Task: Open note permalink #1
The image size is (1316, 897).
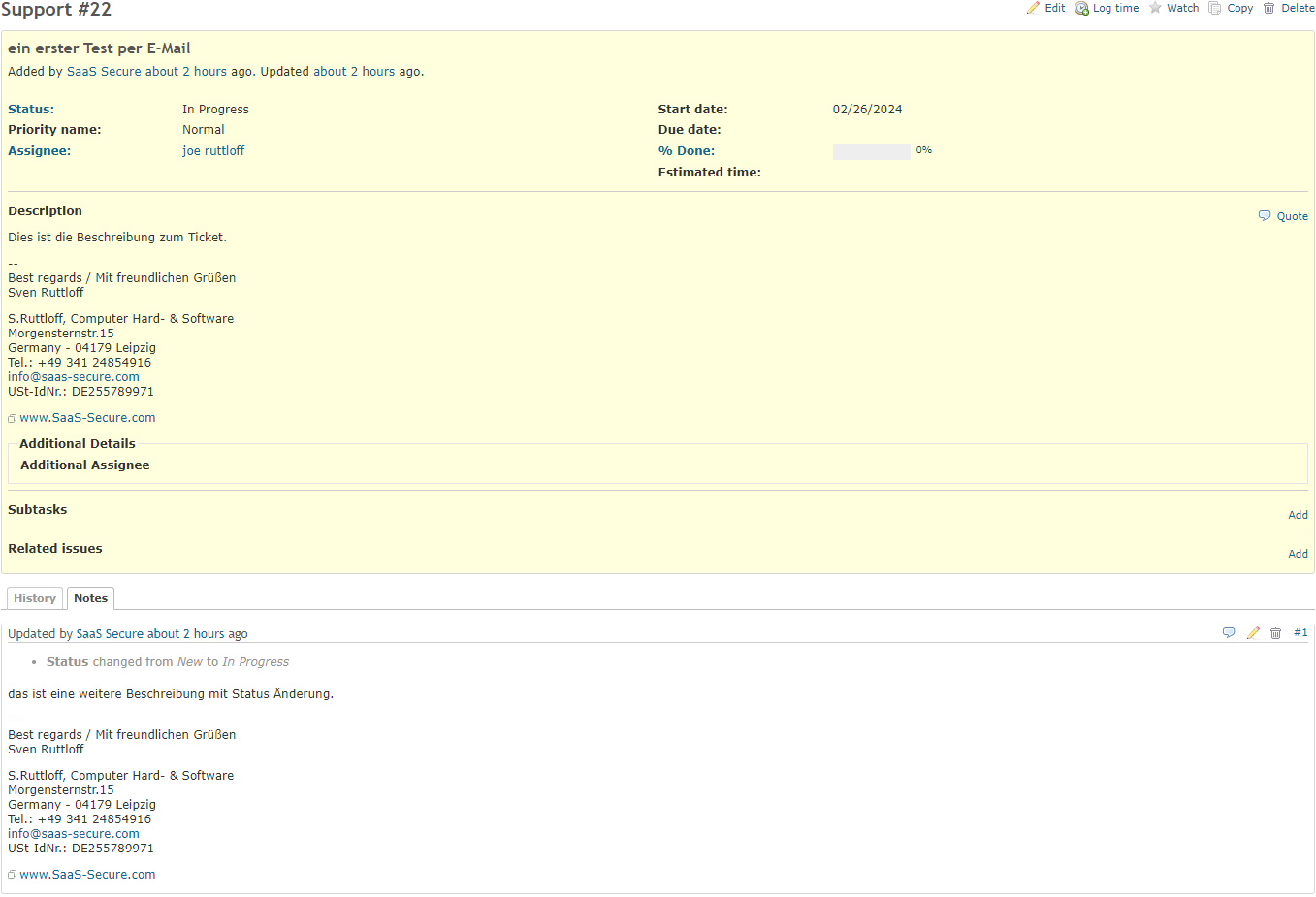Action: (1300, 632)
